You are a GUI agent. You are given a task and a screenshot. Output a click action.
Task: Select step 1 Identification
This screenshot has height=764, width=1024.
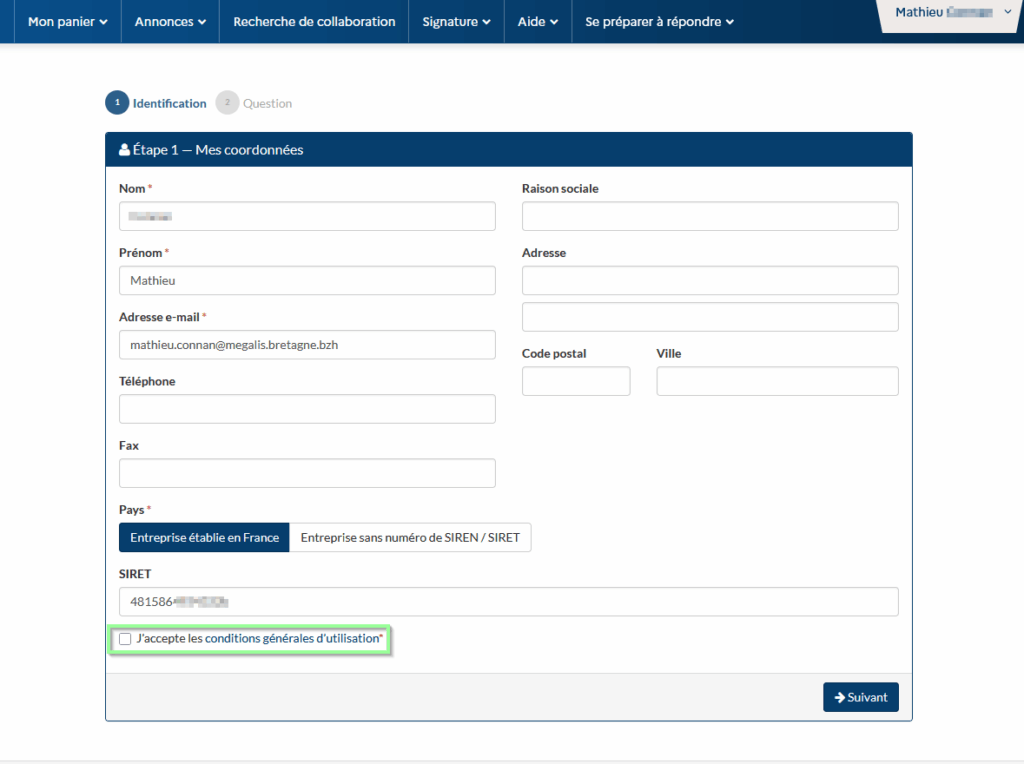pos(156,103)
